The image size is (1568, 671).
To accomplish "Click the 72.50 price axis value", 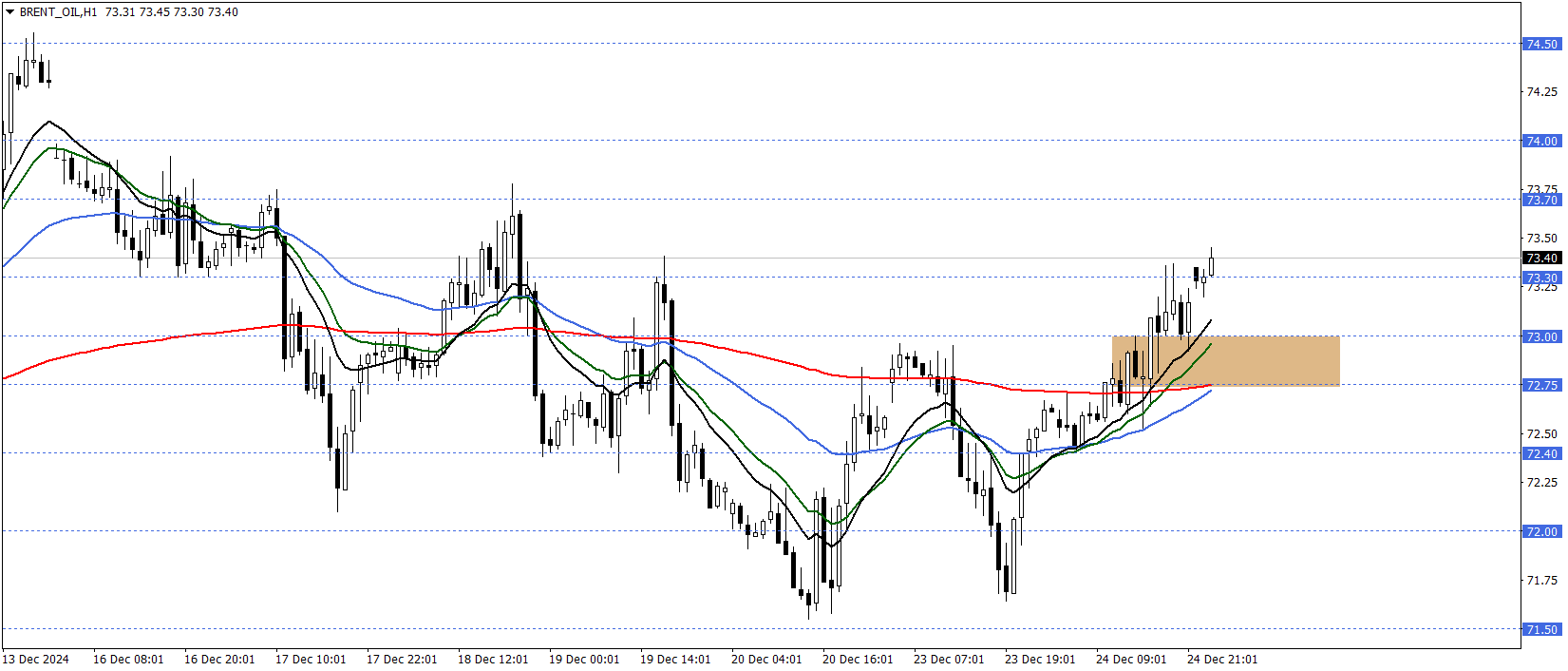I will click(1541, 434).
